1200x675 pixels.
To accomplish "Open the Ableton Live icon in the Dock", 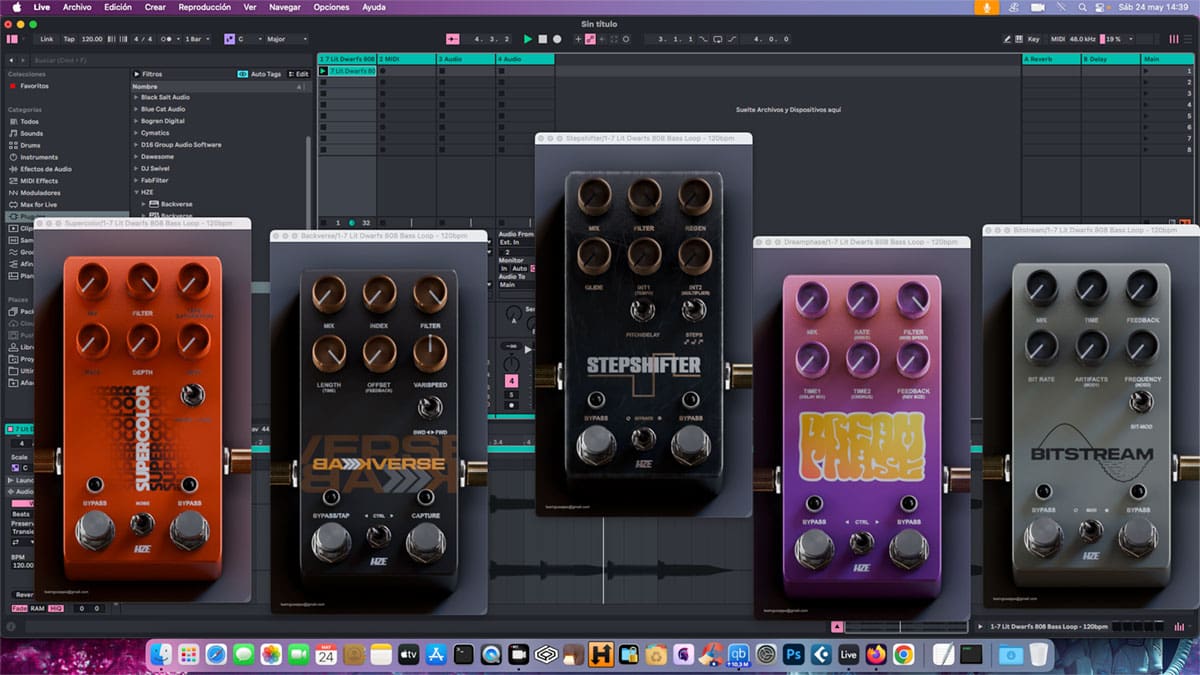I will tap(848, 654).
